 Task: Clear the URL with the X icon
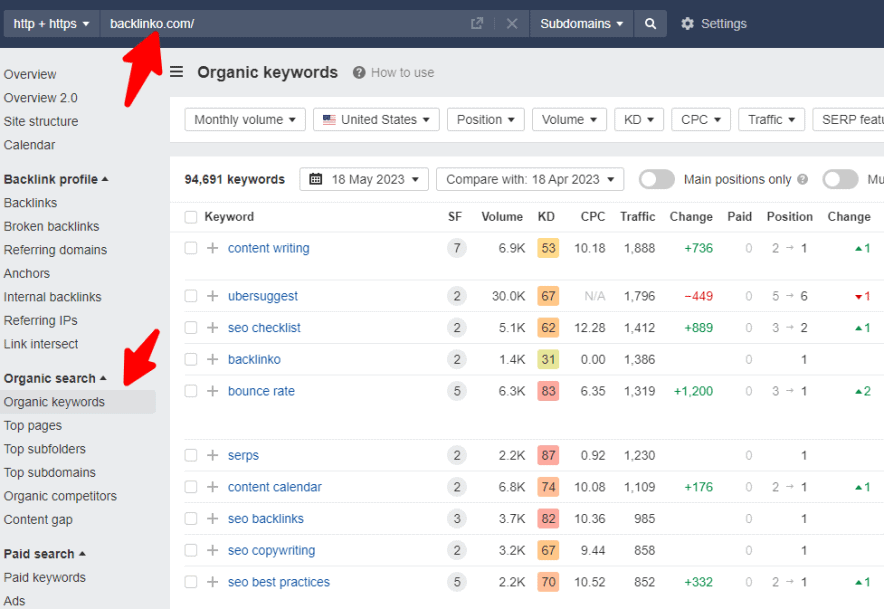(512, 24)
